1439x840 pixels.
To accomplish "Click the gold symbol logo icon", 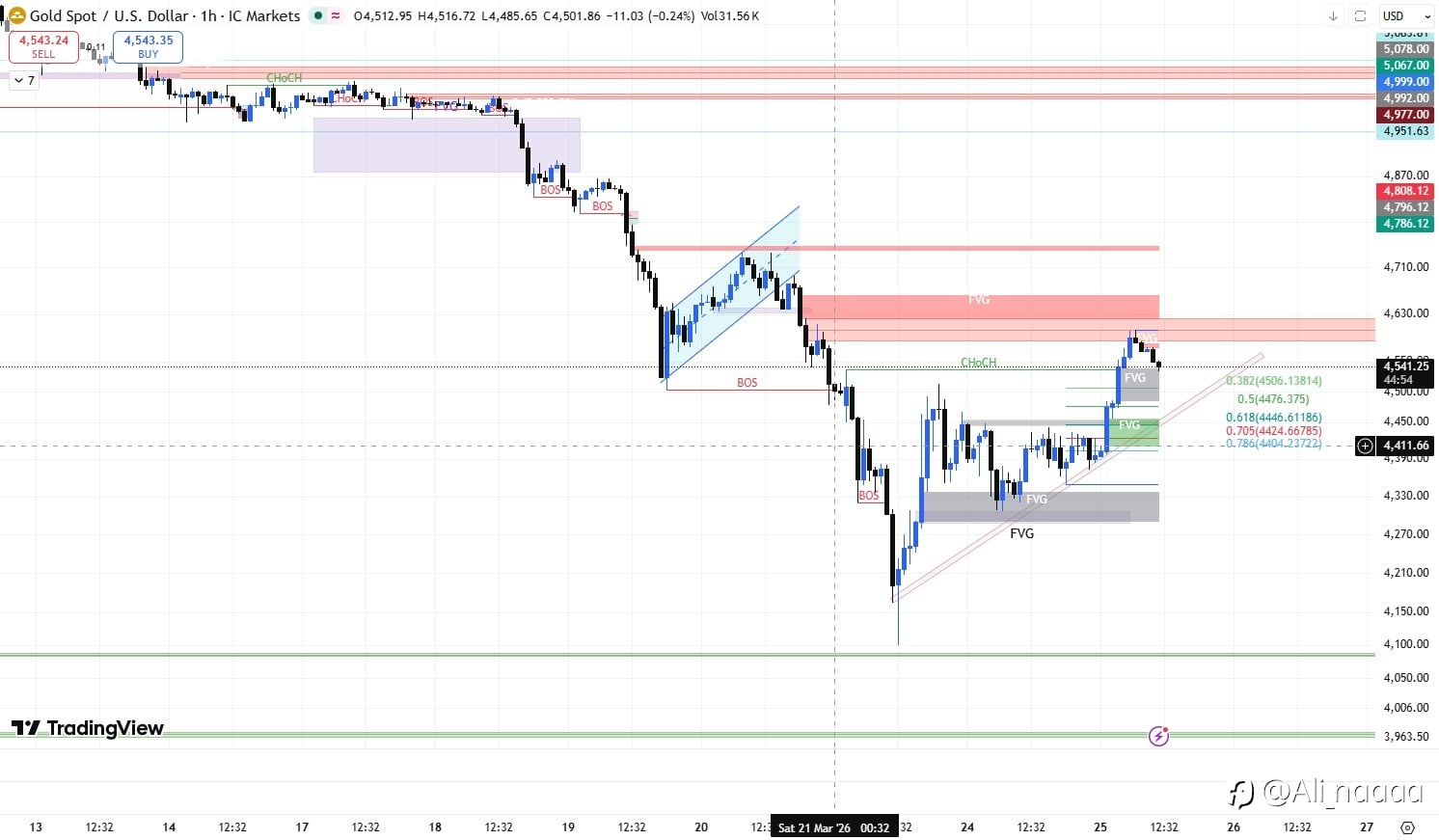I will tap(17, 15).
